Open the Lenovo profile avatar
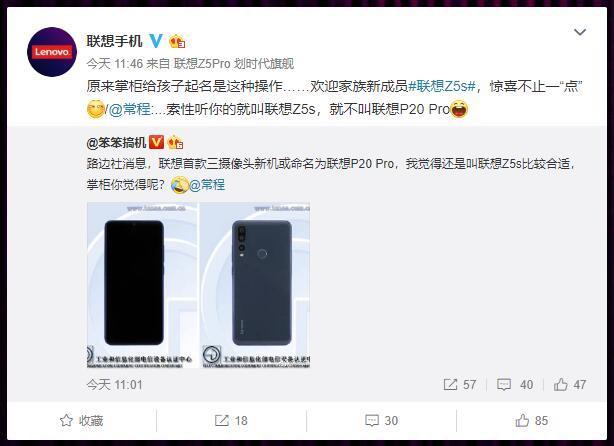The height and width of the screenshot is (446, 614). pyautogui.click(x=52, y=52)
